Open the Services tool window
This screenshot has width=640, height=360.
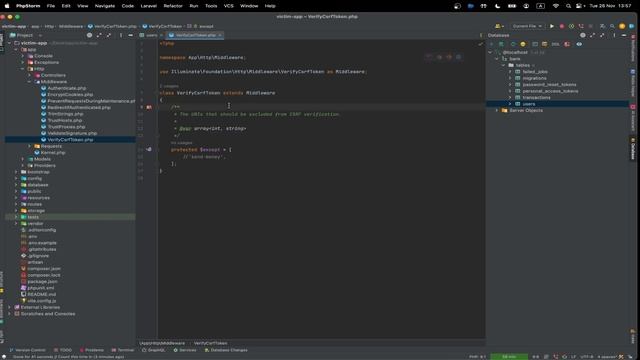pyautogui.click(x=185, y=350)
